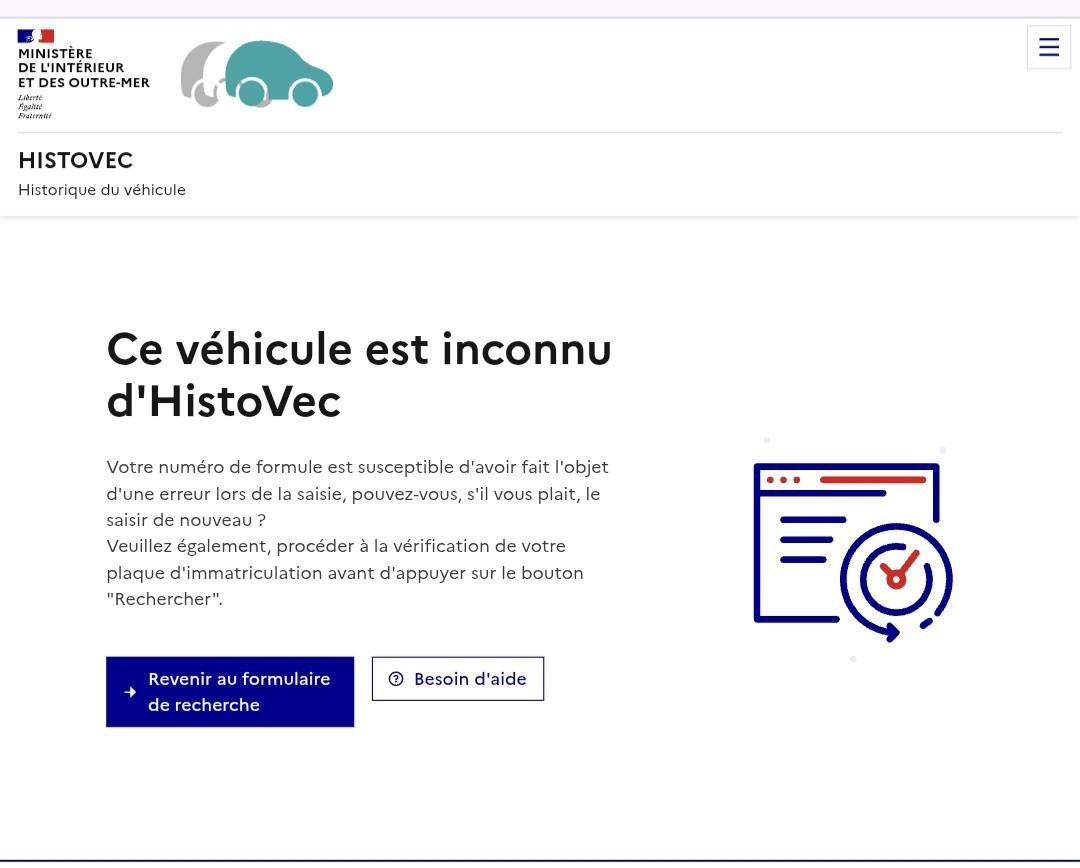Image resolution: width=1080 pixels, height=868 pixels.
Task: Click the heading 'Ce véhicule est inconnu d'HistoVec'
Action: 359,375
